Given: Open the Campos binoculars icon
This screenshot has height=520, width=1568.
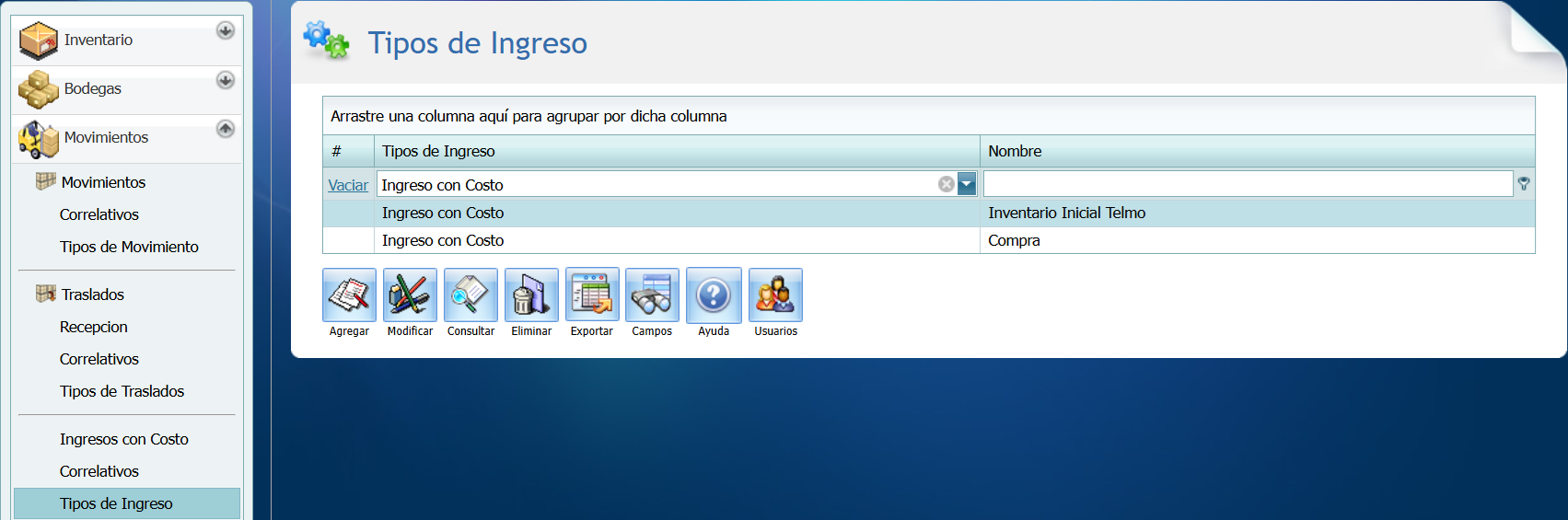Looking at the screenshot, I should coord(652,295).
